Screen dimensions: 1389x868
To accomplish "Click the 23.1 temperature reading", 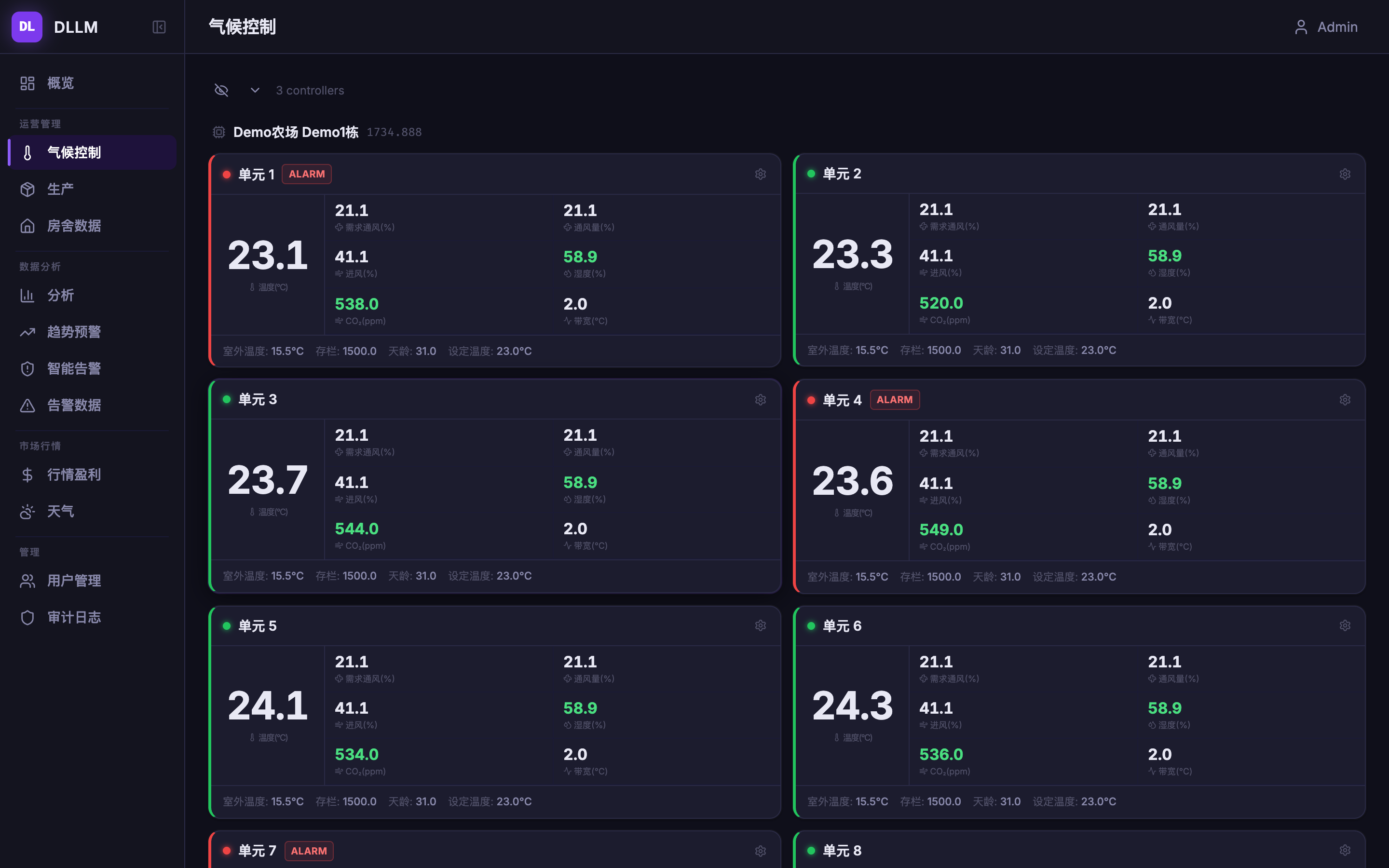I will click(x=268, y=255).
